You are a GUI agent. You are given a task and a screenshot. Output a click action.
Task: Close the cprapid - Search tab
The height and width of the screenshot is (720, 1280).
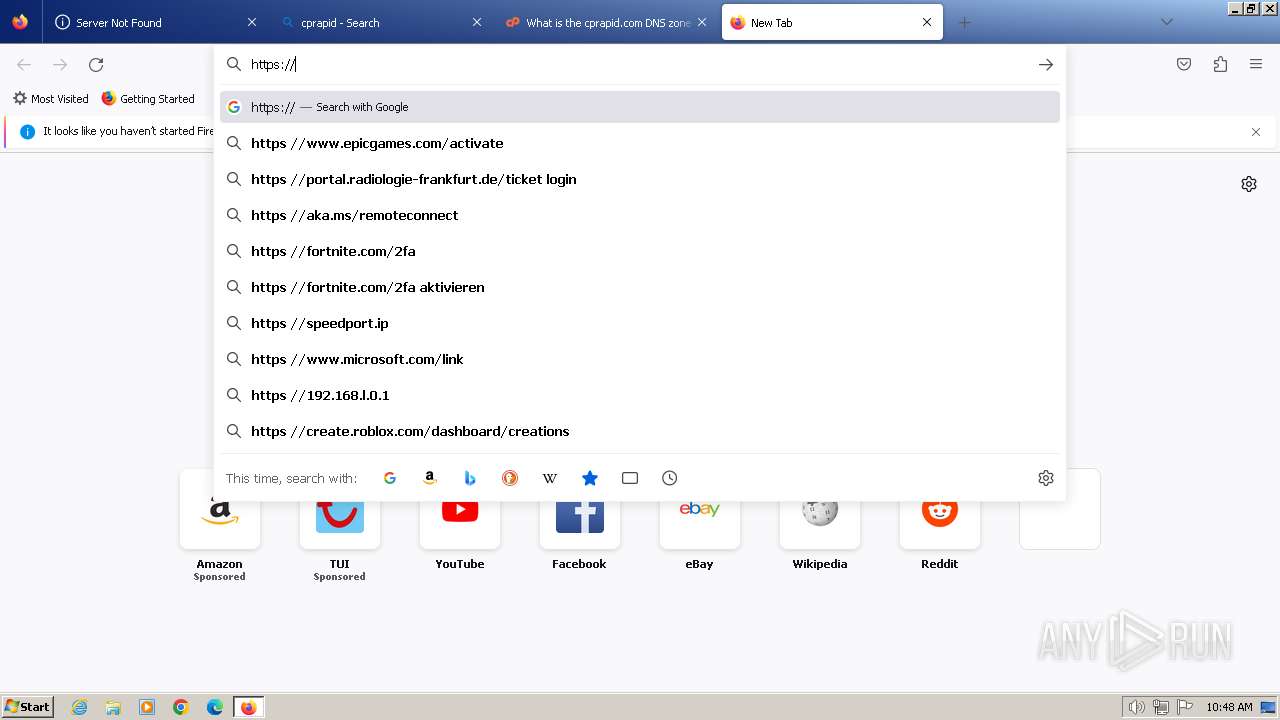click(x=476, y=22)
